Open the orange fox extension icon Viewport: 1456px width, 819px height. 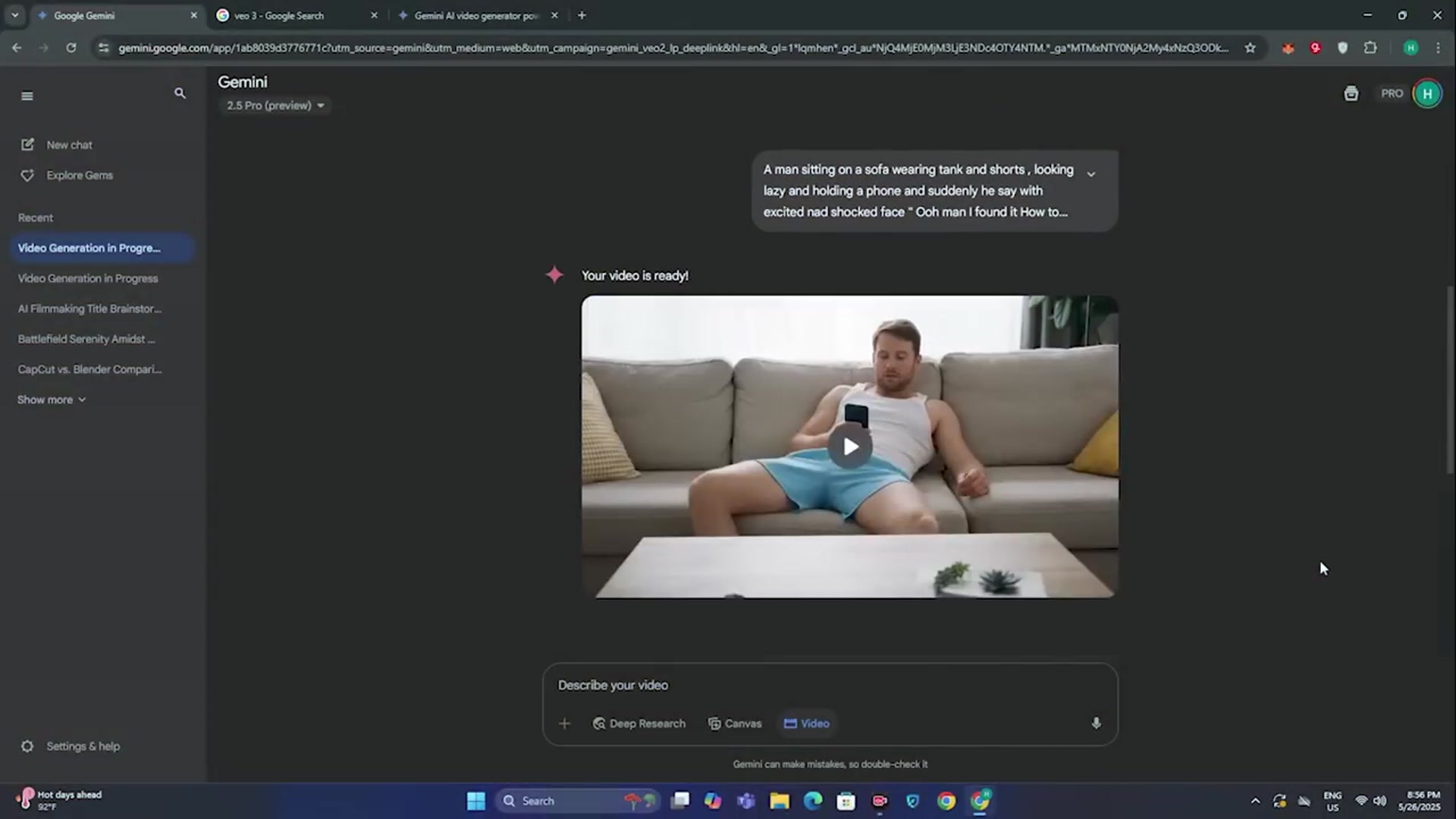[x=1288, y=48]
